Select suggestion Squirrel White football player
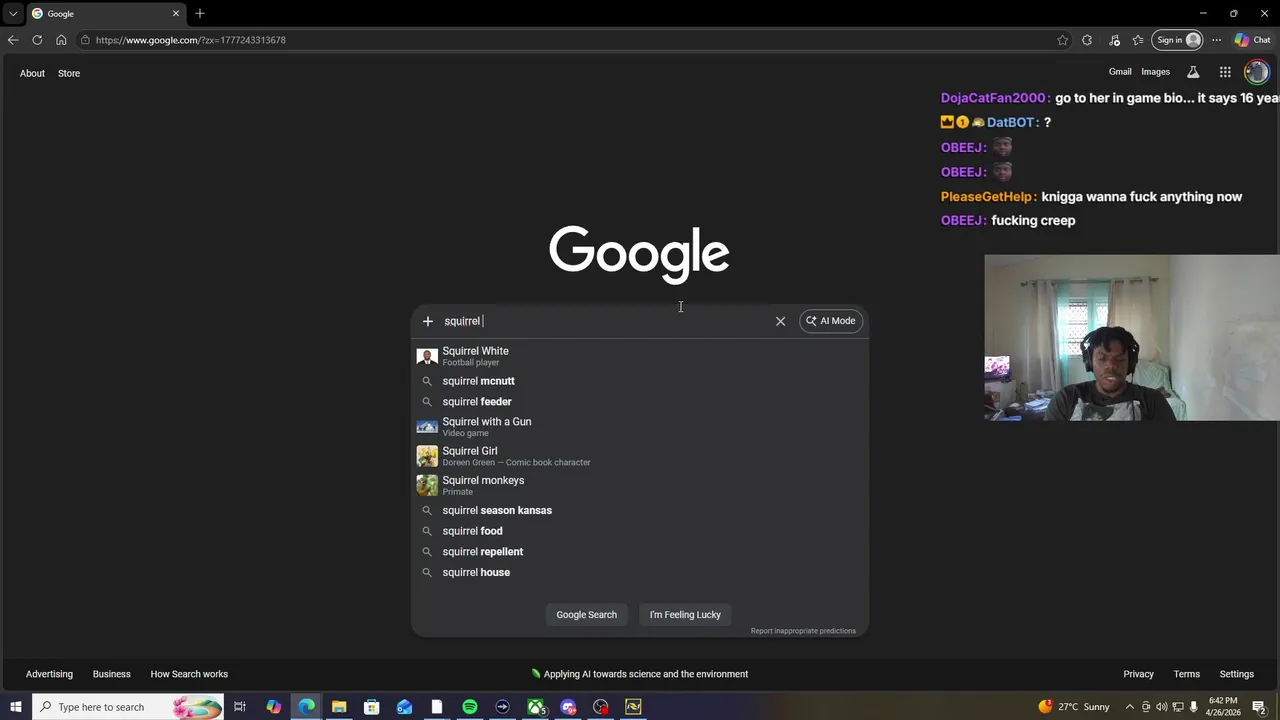Viewport: 1280px width, 720px height. (x=640, y=356)
